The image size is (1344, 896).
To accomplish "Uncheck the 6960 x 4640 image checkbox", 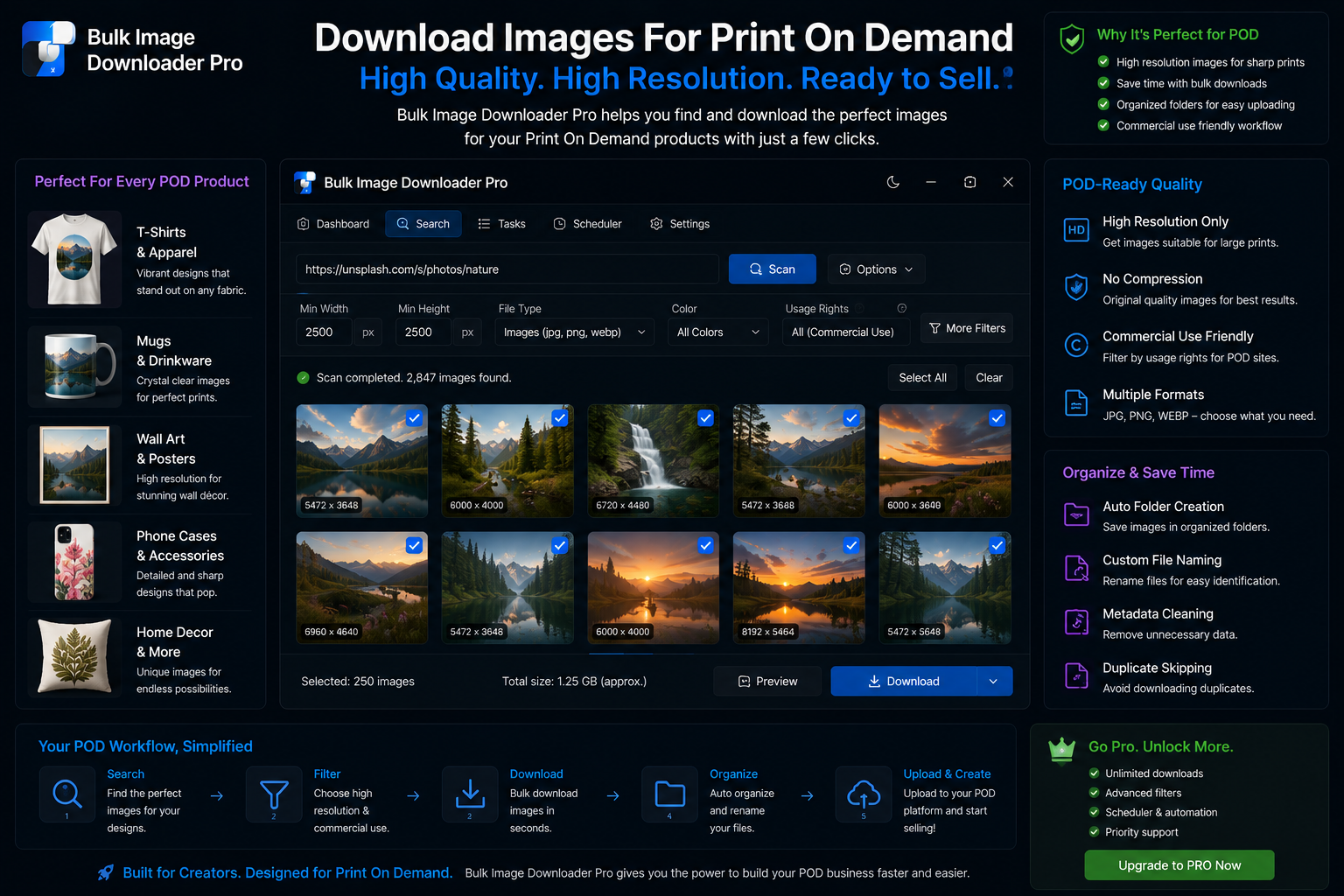I will (414, 545).
